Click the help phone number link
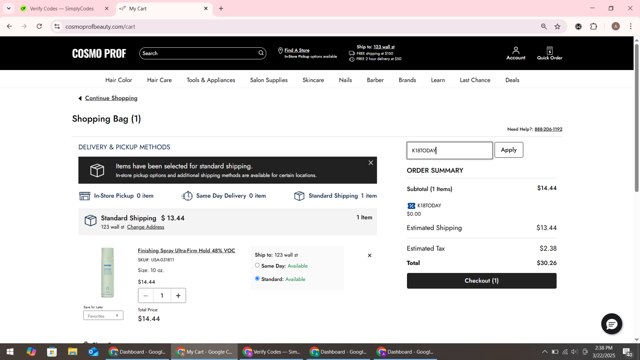The height and width of the screenshot is (360, 640). pyautogui.click(x=548, y=129)
